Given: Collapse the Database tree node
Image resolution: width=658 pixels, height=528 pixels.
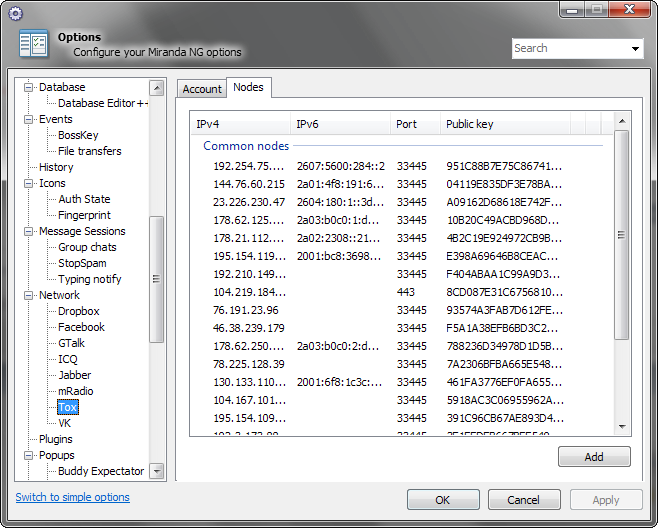Looking at the screenshot, I should point(29,87).
